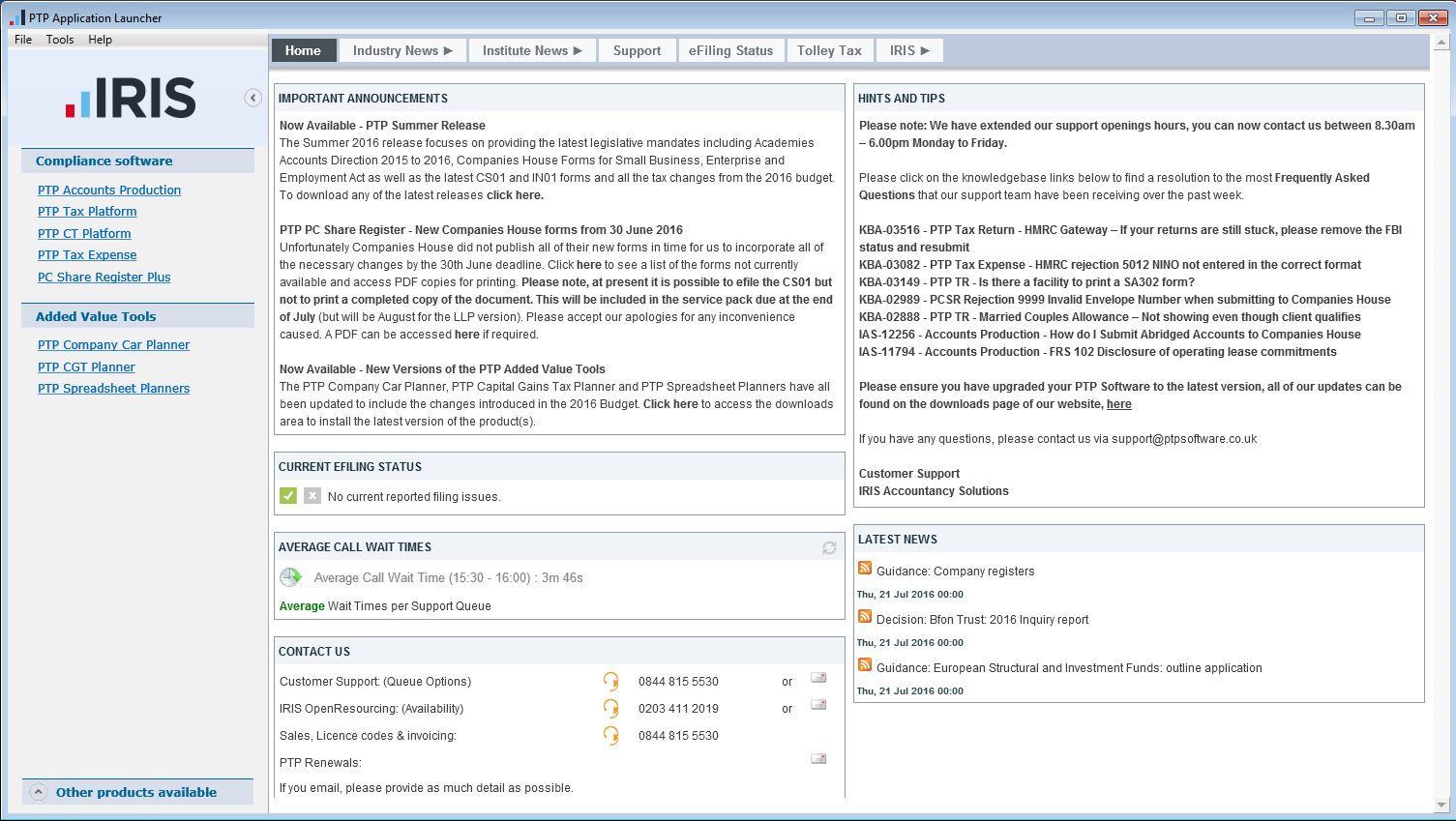The image size is (1456, 821).
Task: Open the Guidance: Company registers news item
Action: pyautogui.click(x=955, y=572)
